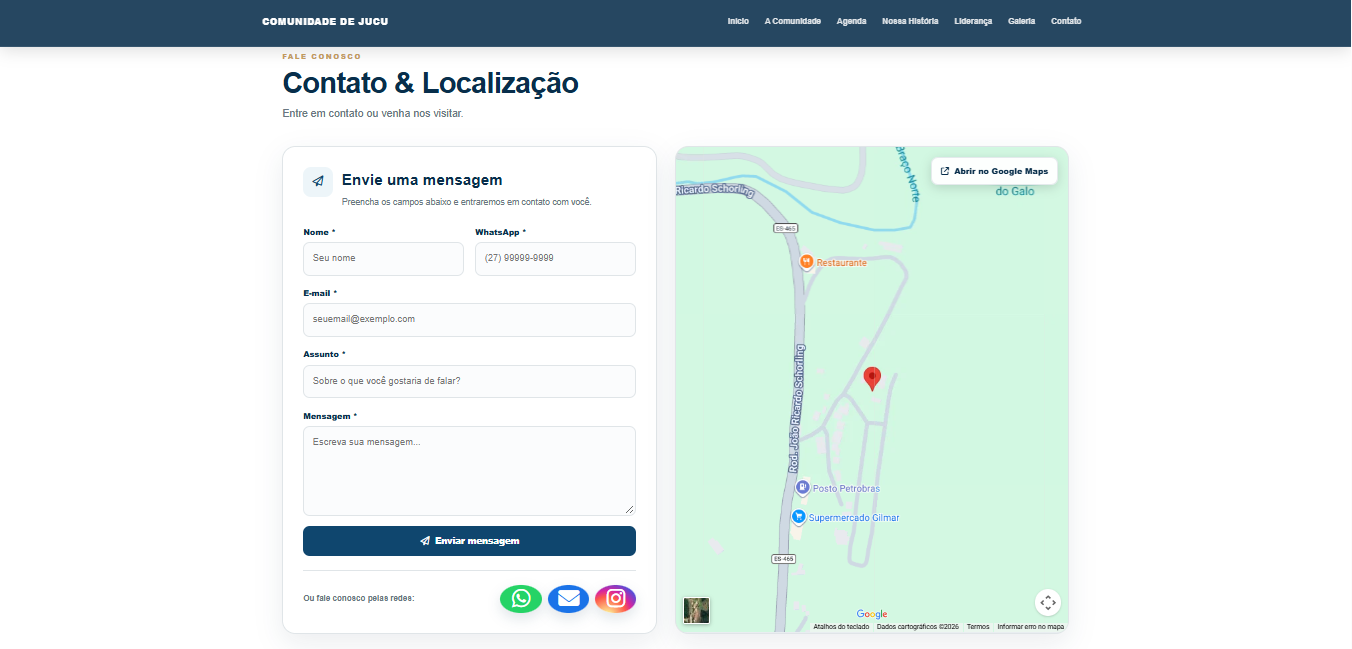The image size is (1352, 649).
Task: Open the email envelope contact icon
Action: 568,598
